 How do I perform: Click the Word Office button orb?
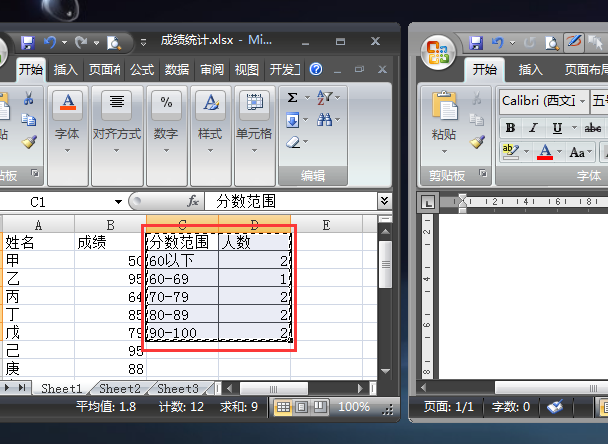[x=438, y=52]
